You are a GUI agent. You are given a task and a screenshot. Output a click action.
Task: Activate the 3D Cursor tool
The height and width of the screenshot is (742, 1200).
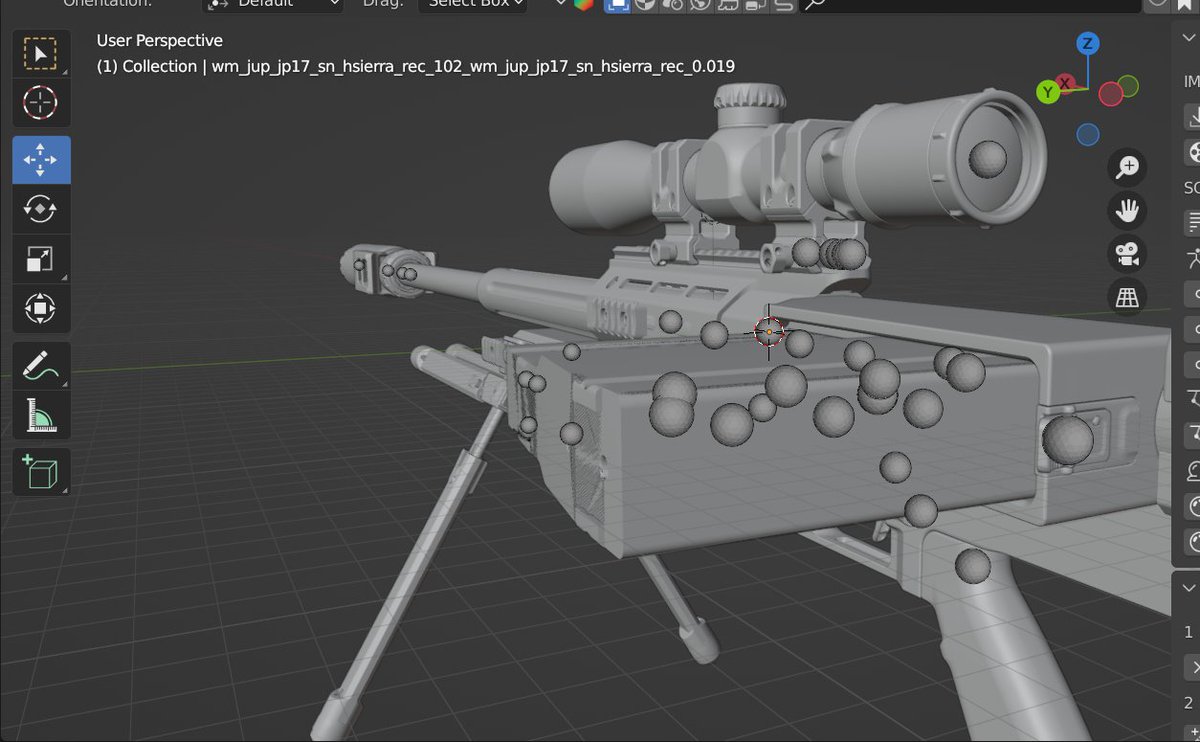coord(41,103)
